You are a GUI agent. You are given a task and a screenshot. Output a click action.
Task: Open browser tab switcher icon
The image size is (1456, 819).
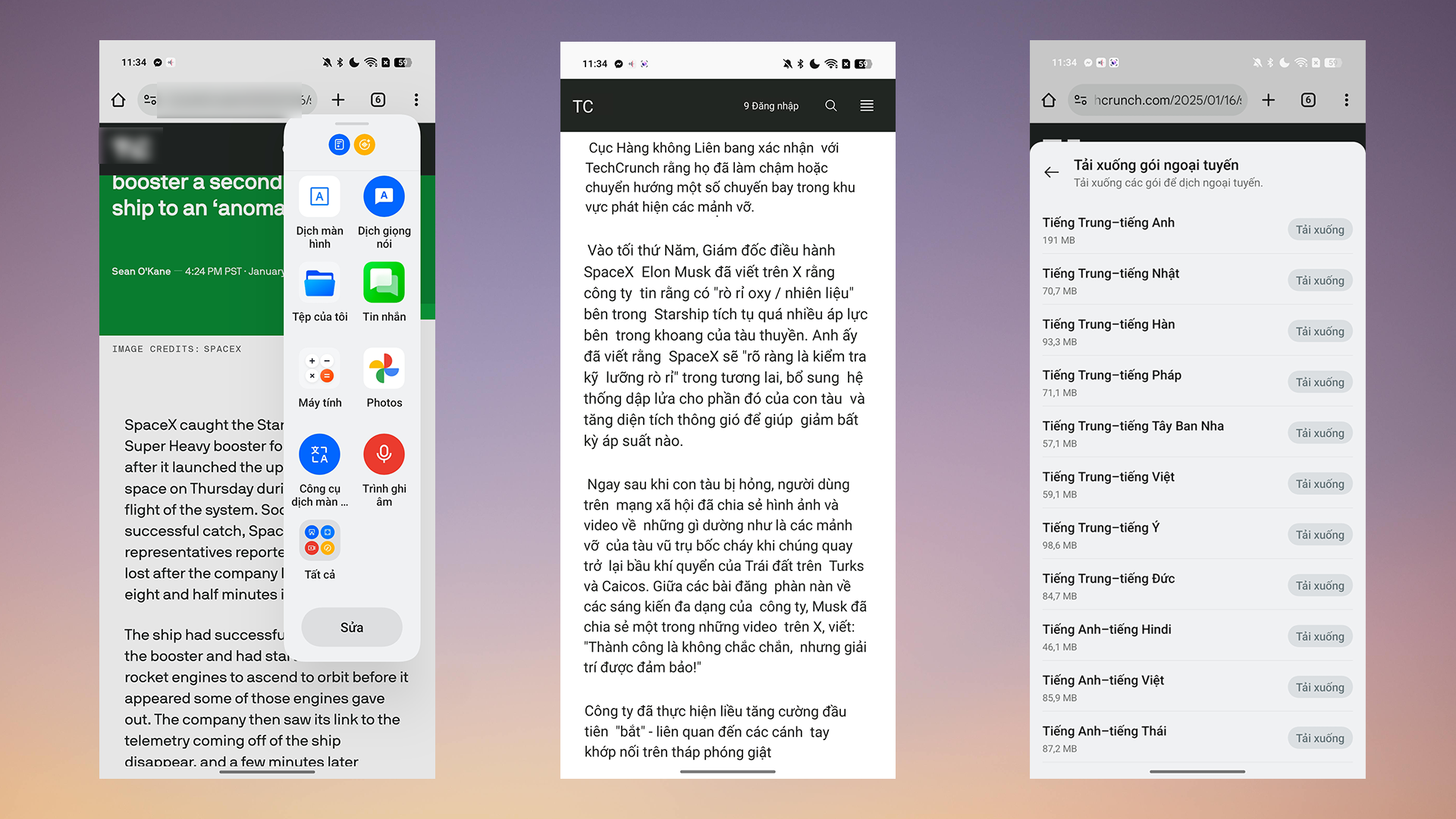[377, 100]
